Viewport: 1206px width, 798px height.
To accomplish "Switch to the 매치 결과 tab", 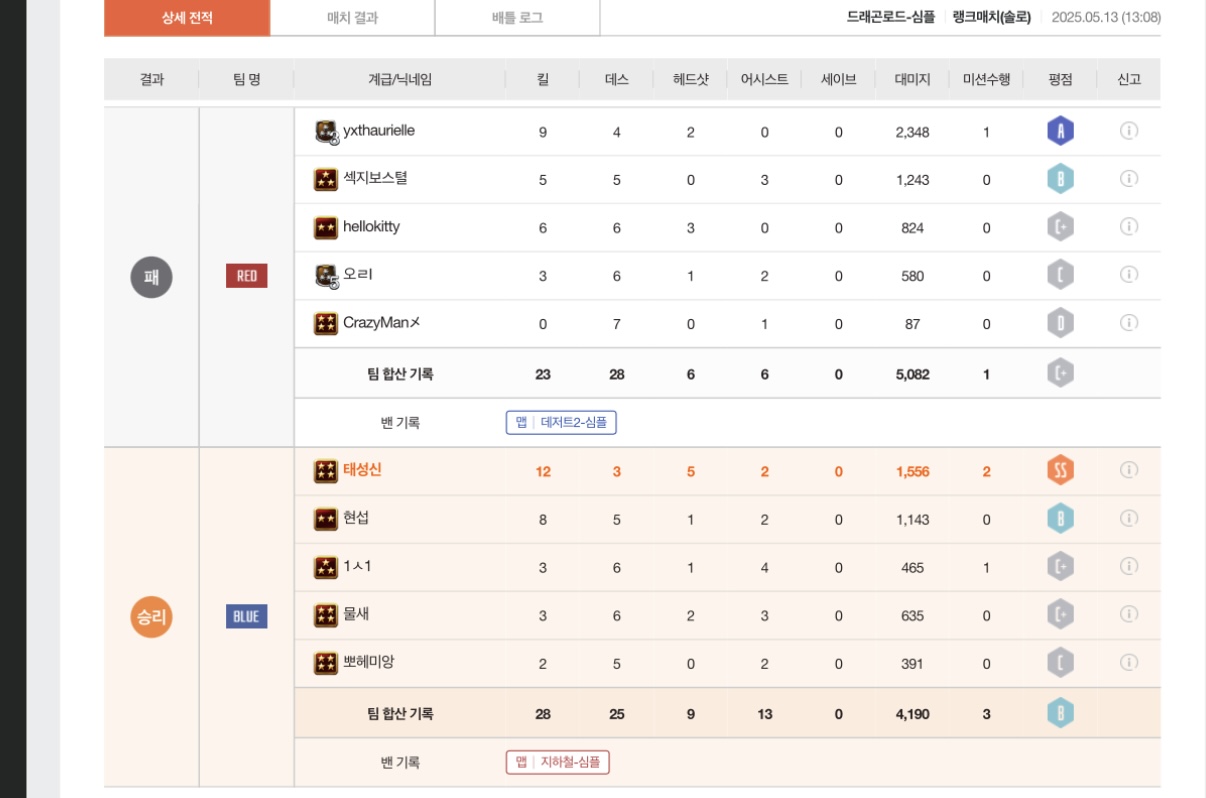I will coord(352,18).
